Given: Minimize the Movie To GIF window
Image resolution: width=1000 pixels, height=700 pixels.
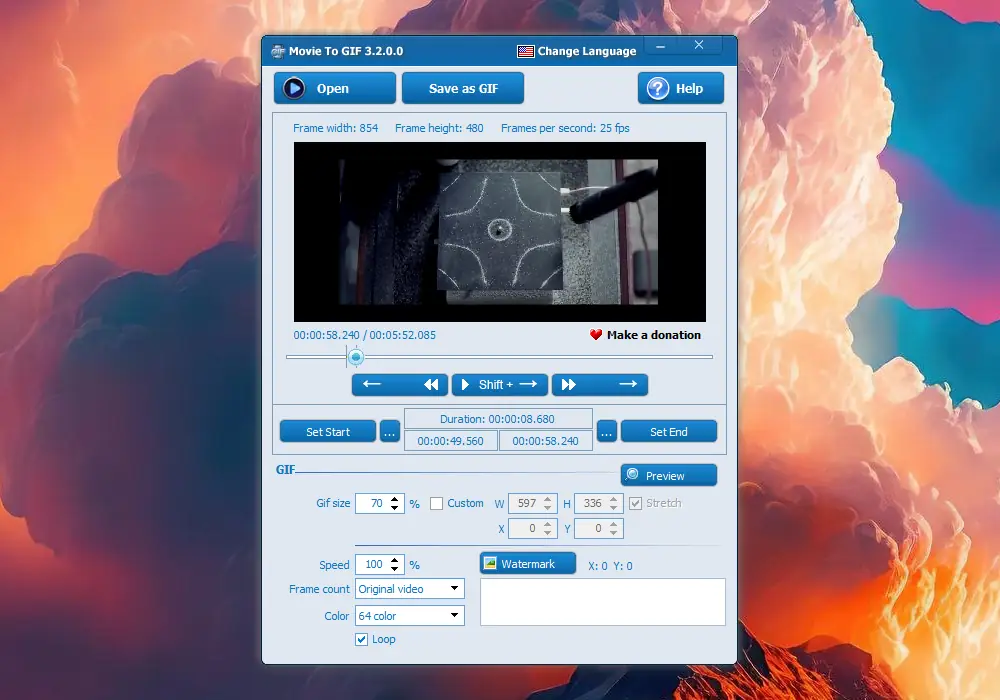Looking at the screenshot, I should tap(661, 46).
